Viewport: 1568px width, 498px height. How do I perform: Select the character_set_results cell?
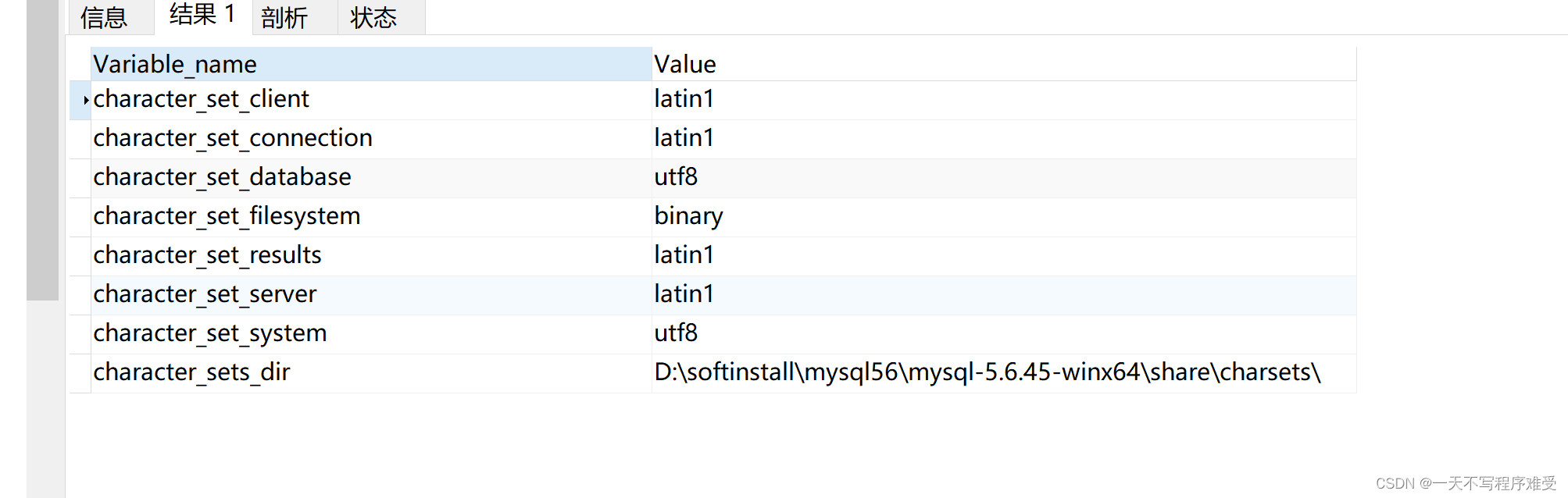coord(371,256)
